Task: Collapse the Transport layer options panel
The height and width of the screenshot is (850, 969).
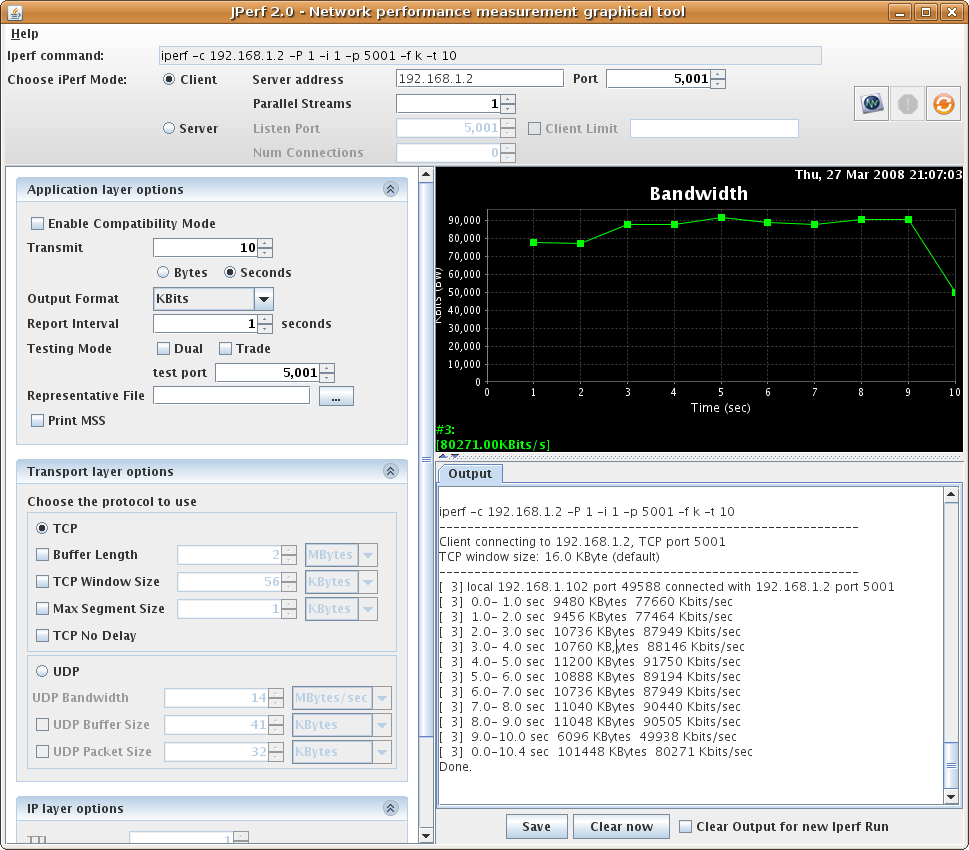Action: point(391,471)
